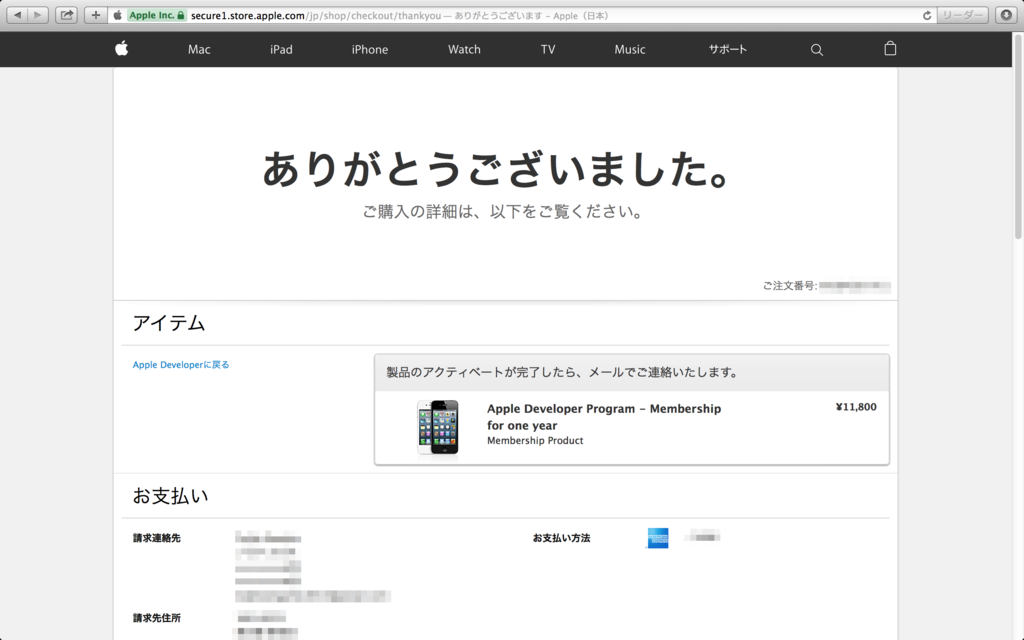Click the ありがとうございました heading
Viewport: 1024px width, 640px height.
pyautogui.click(x=497, y=169)
